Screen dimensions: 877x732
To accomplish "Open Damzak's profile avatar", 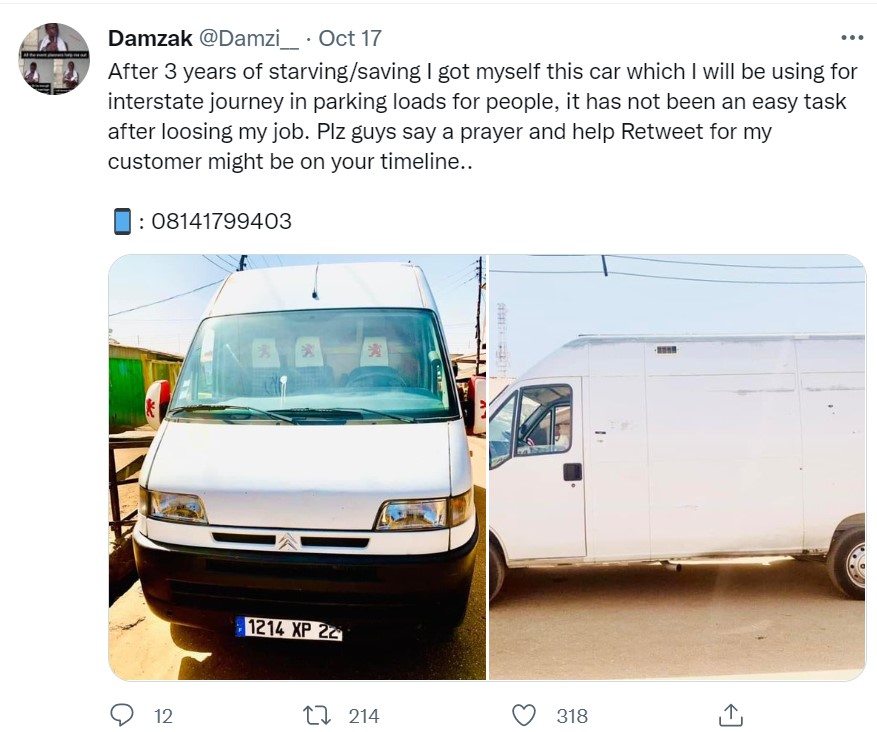I will [54, 59].
